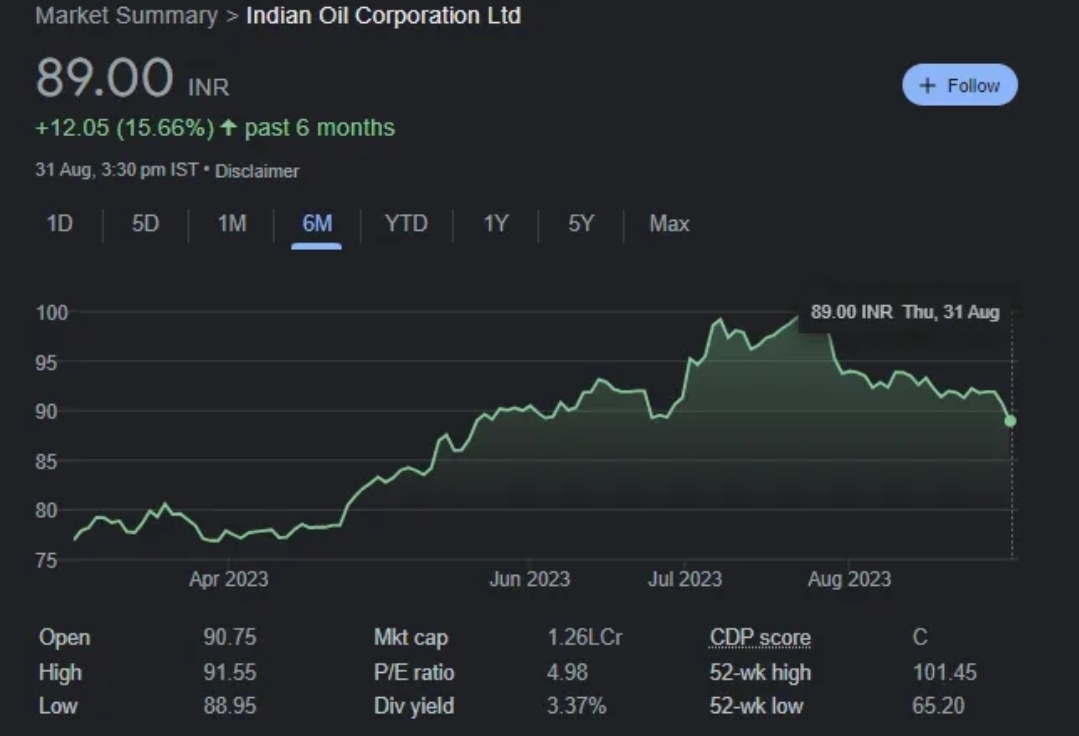Screen dimensions: 1079x736
Task: Open the Market Summary breadcrumb link
Action: point(126,16)
